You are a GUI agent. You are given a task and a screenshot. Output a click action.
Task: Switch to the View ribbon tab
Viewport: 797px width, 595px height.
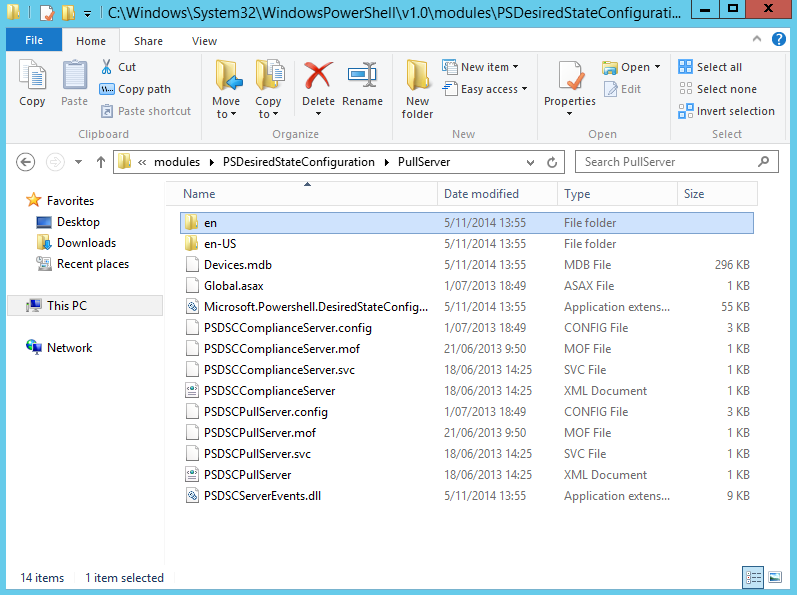[x=204, y=41]
